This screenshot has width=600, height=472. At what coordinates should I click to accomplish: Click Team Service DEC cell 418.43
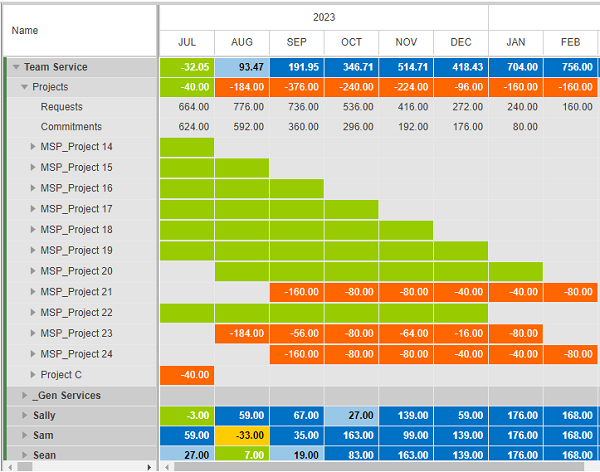point(461,67)
